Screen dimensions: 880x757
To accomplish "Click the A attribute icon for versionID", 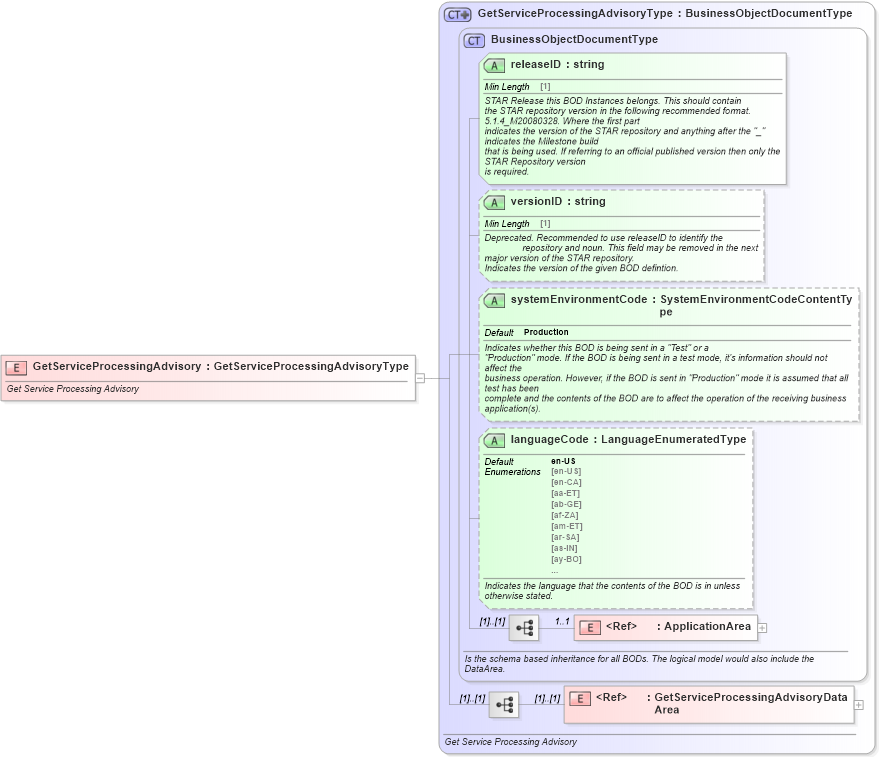I will pyautogui.click(x=494, y=203).
